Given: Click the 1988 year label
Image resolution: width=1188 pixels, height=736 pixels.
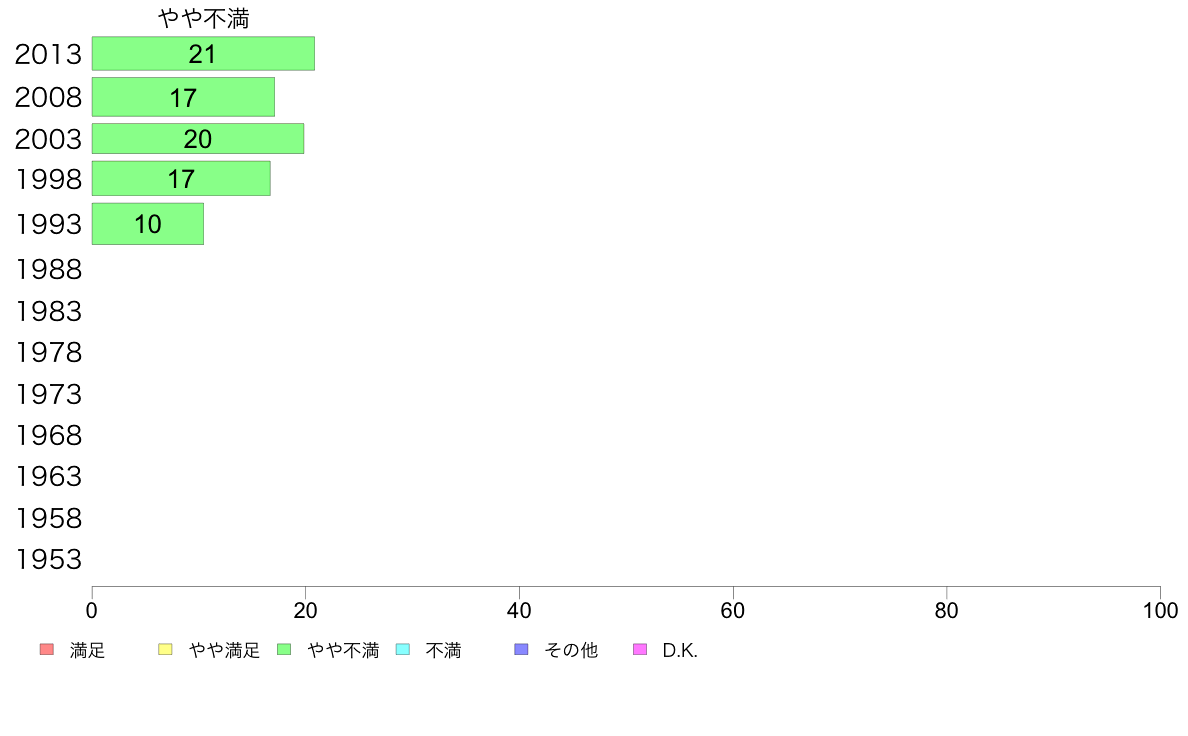Looking at the screenshot, I should click(48, 270).
